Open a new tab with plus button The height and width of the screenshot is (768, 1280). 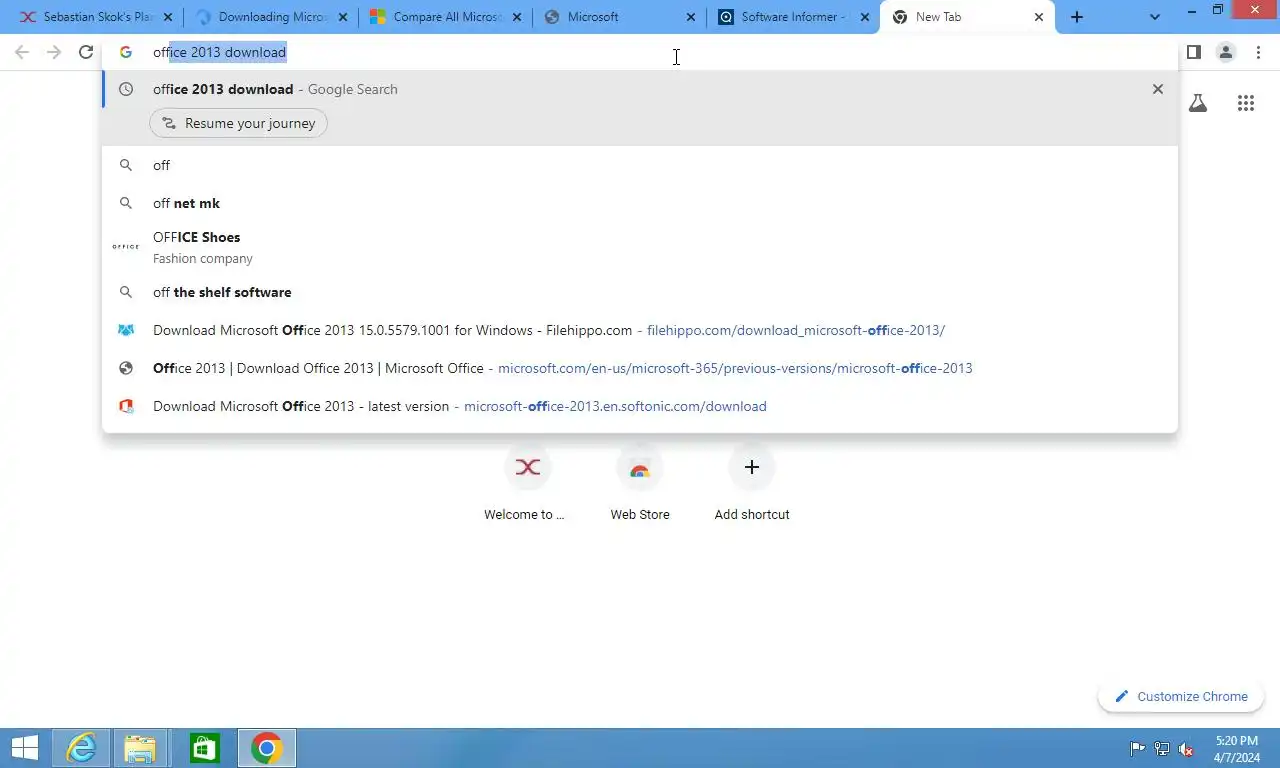pyautogui.click(x=1077, y=17)
